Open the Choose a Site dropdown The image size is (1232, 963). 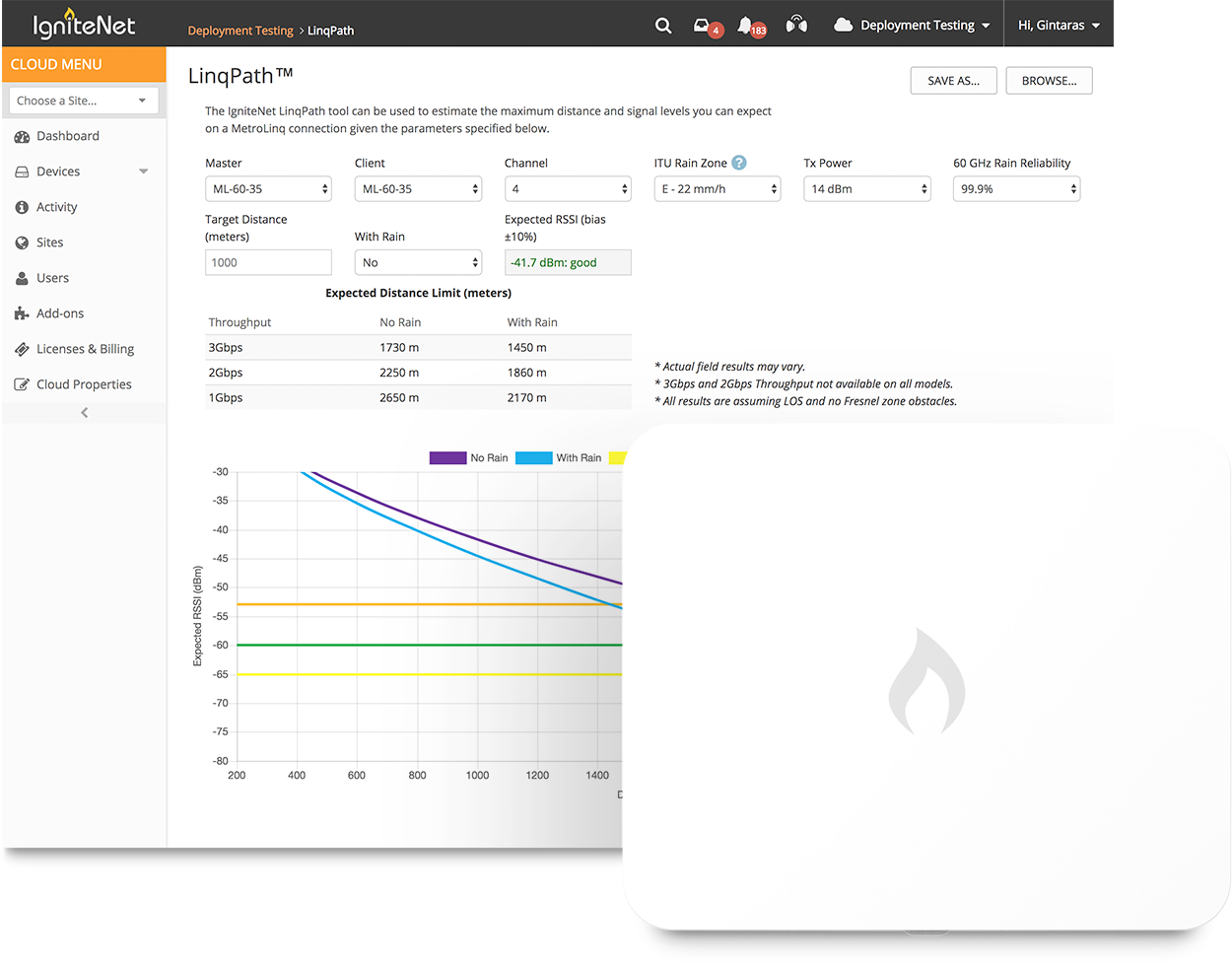click(x=84, y=101)
